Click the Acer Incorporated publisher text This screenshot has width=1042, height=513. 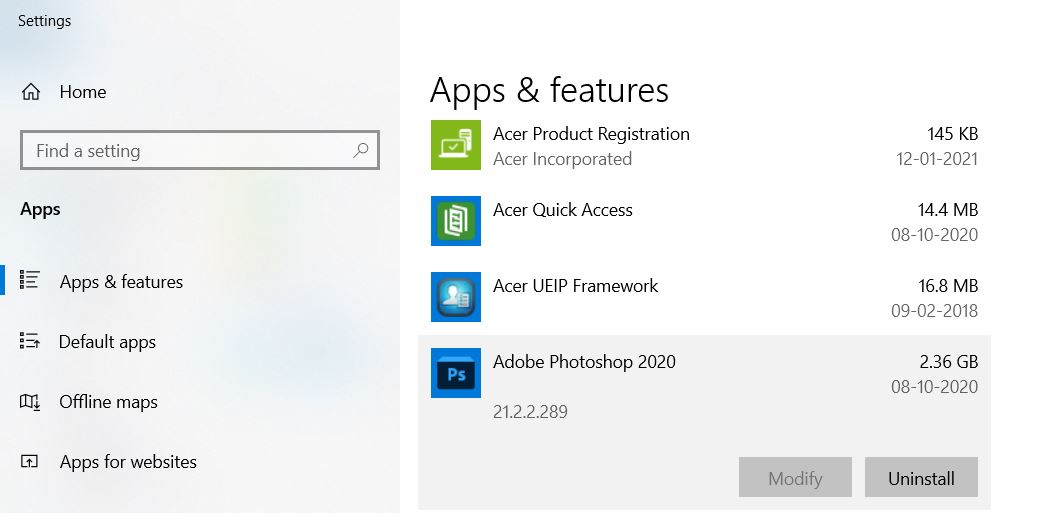[x=562, y=159]
